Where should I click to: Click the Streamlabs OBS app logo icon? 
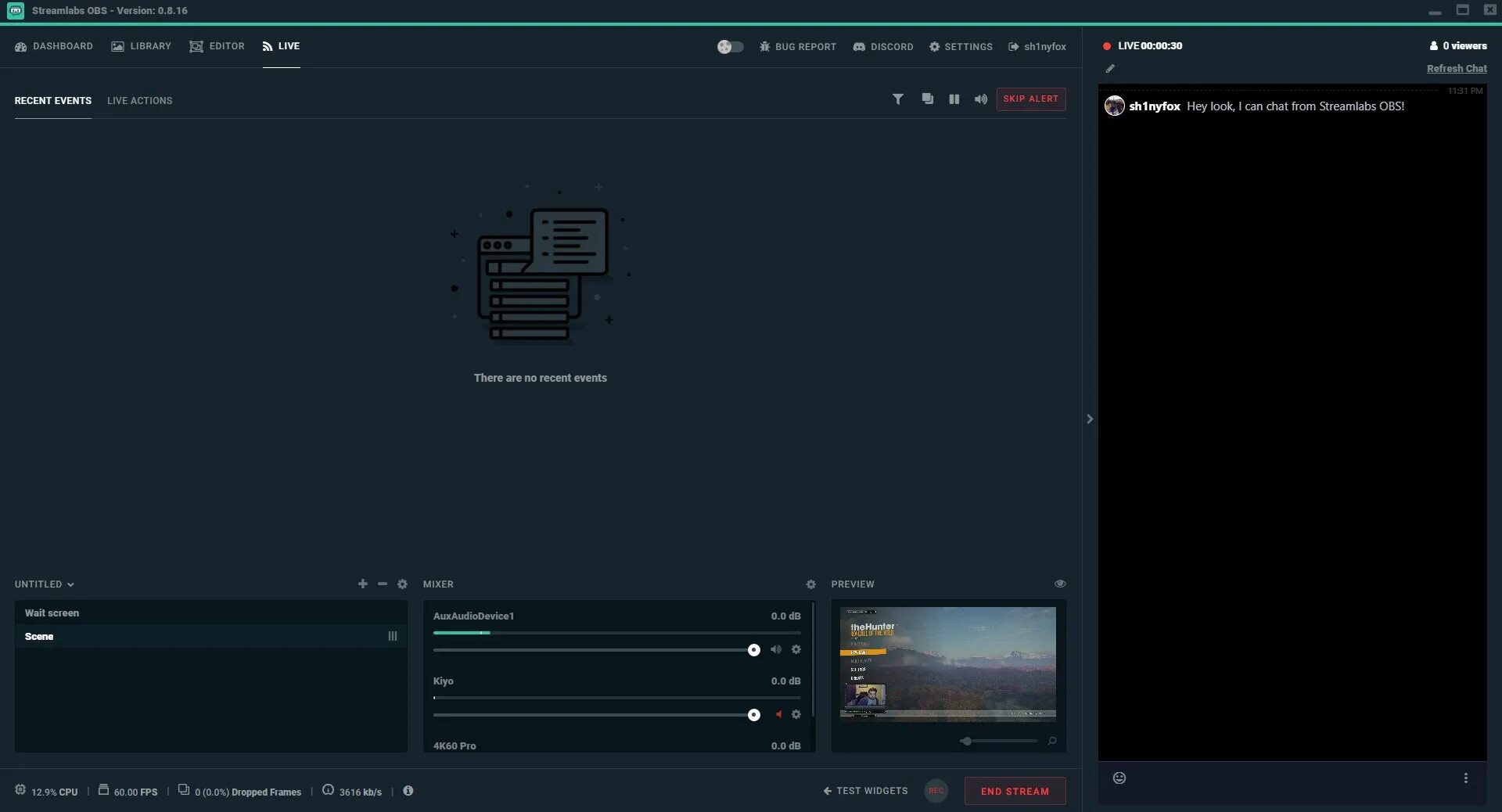point(16,11)
